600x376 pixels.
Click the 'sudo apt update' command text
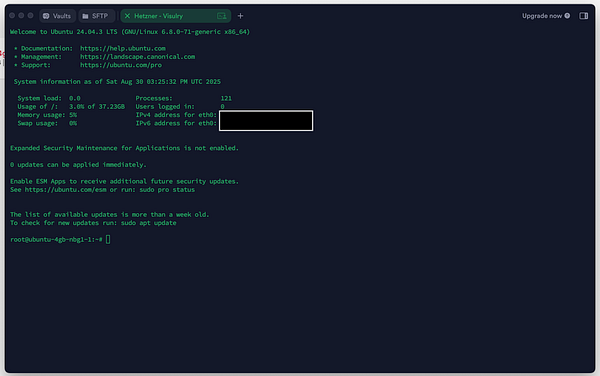click(148, 223)
